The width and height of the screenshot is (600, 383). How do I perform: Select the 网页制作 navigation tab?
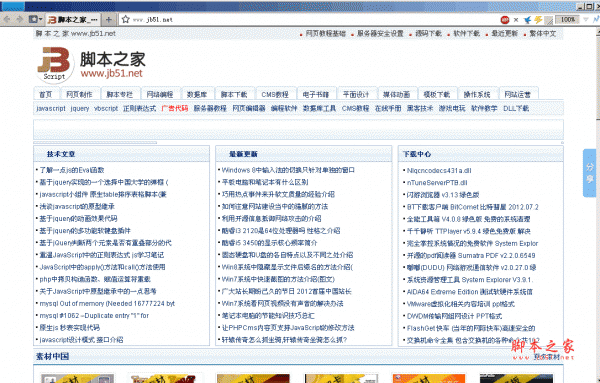click(x=79, y=94)
